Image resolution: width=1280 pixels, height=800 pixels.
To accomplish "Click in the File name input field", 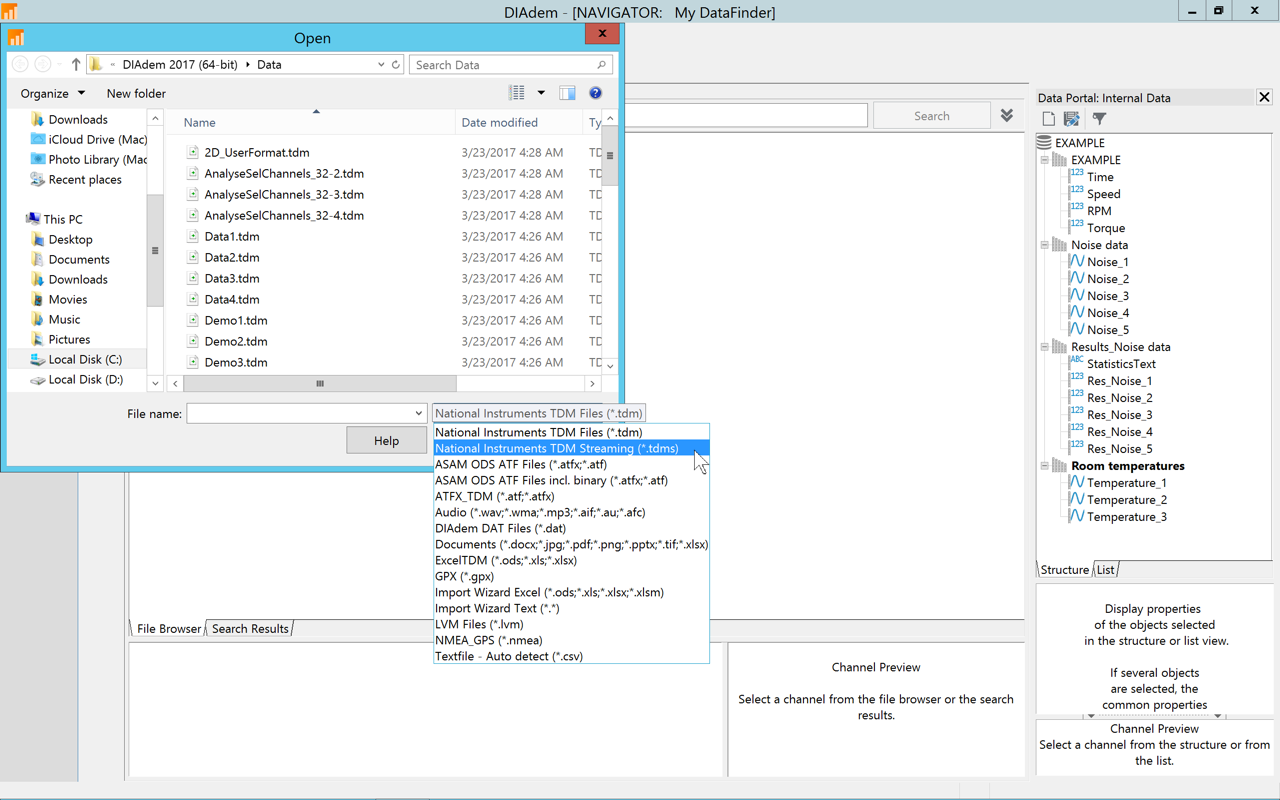I will click(298, 413).
